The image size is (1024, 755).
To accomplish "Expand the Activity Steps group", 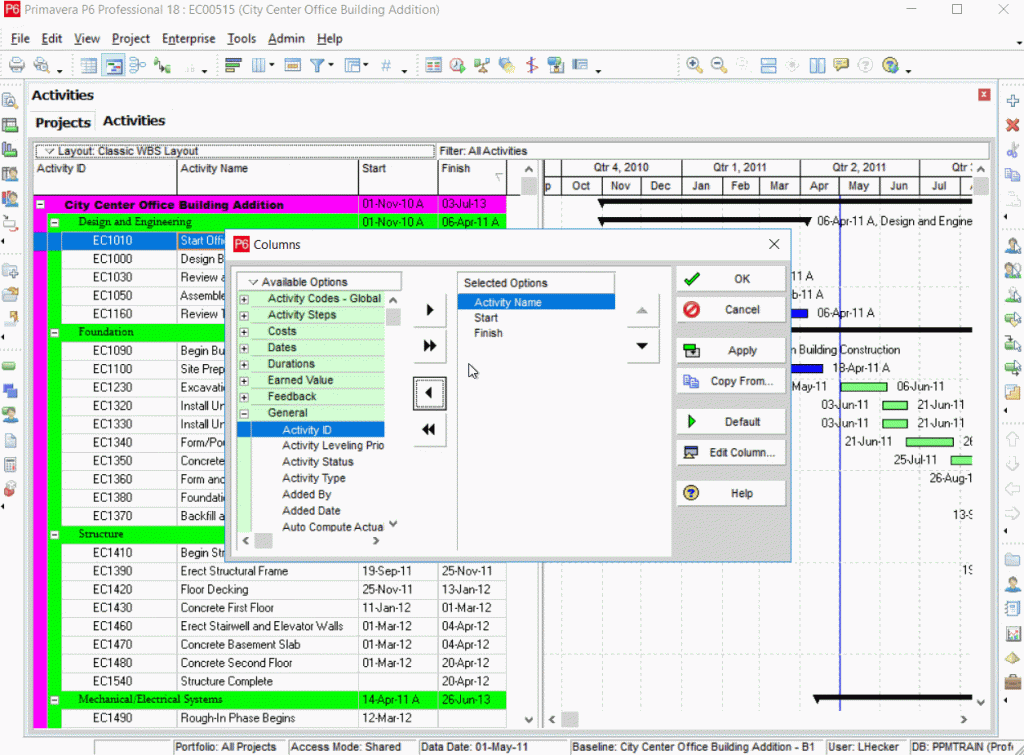I will pos(244,315).
